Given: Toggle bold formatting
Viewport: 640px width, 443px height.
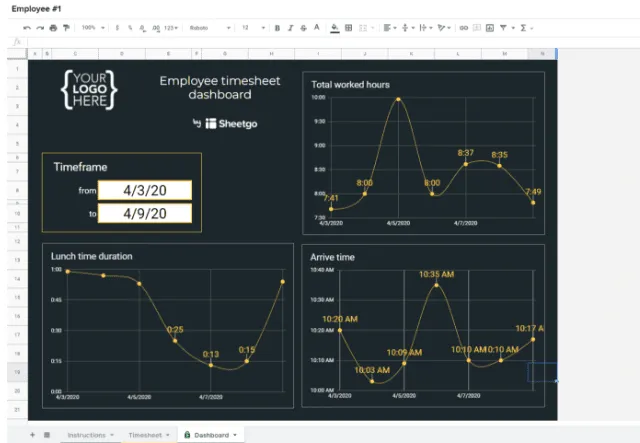Looking at the screenshot, I should 277,28.
